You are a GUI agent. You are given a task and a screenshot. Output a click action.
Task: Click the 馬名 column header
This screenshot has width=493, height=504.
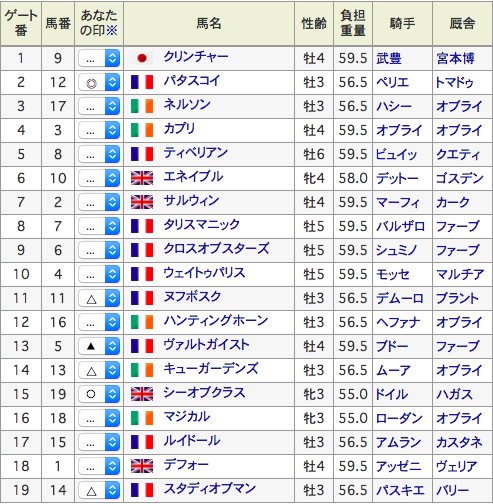pyautogui.click(x=209, y=24)
